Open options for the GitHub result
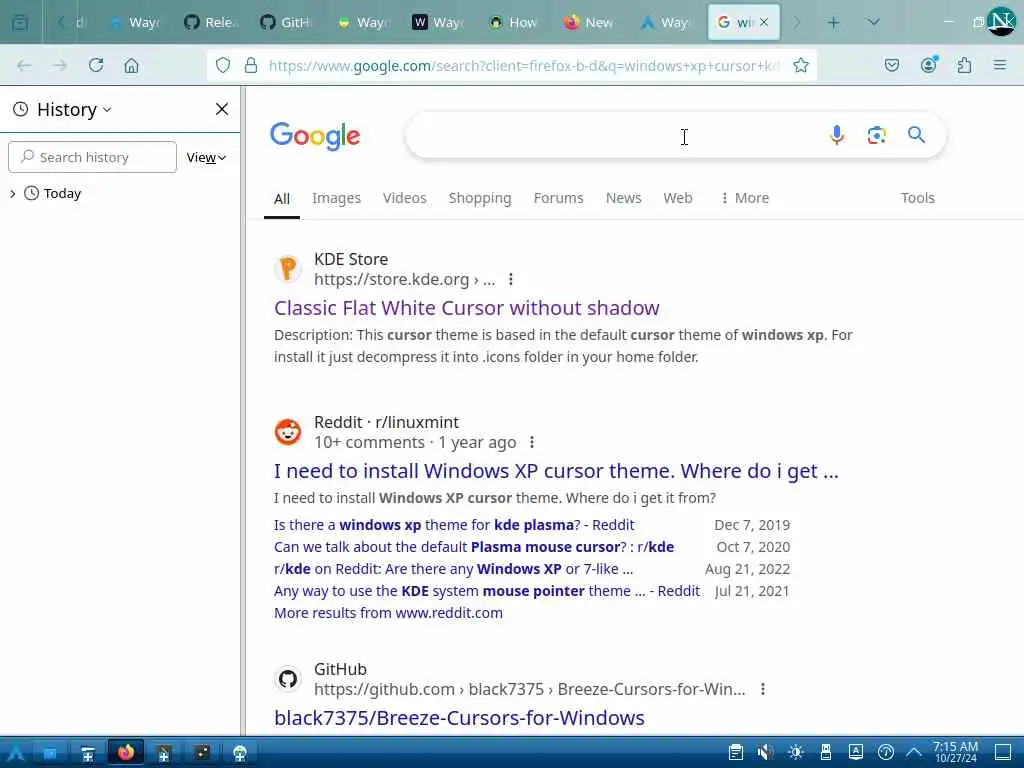This screenshot has width=1024, height=768. [x=762, y=690]
